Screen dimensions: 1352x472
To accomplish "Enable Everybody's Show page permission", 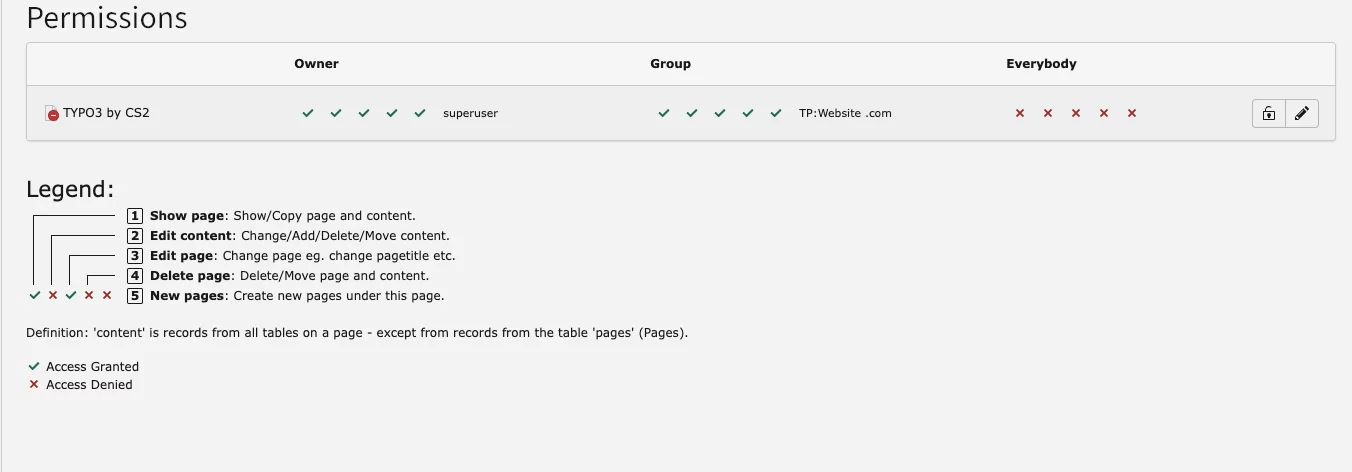I will [1020, 114].
